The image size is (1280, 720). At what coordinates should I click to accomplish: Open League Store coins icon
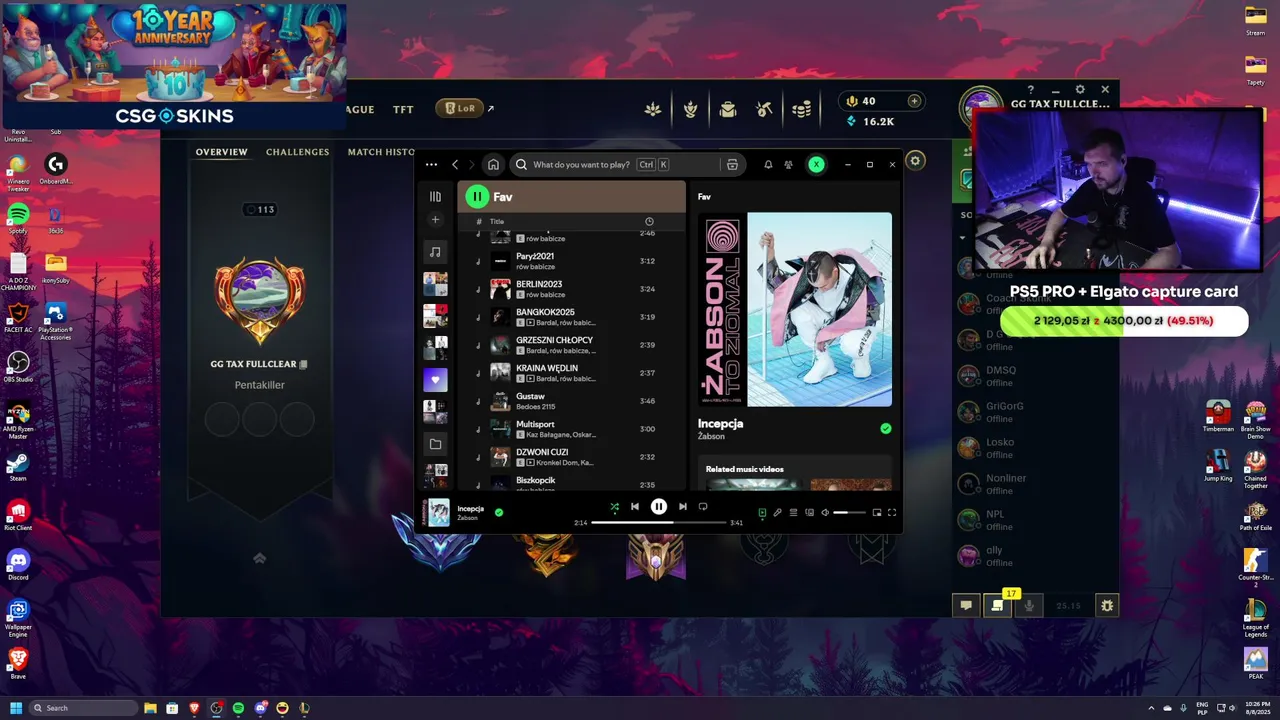click(802, 109)
